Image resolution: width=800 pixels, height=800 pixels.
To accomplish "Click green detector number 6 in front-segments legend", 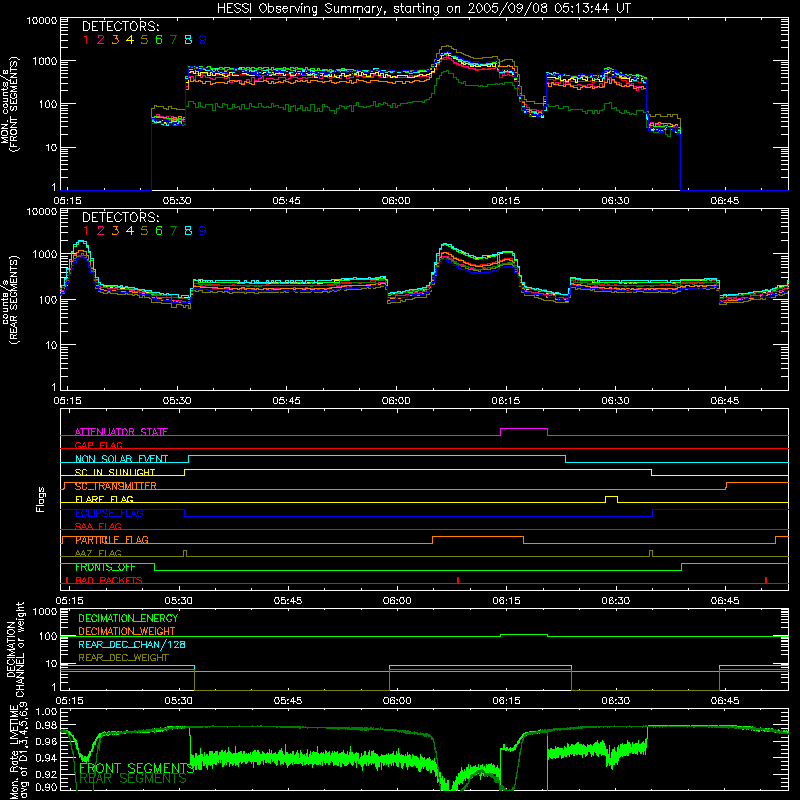I will pyautogui.click(x=159, y=40).
